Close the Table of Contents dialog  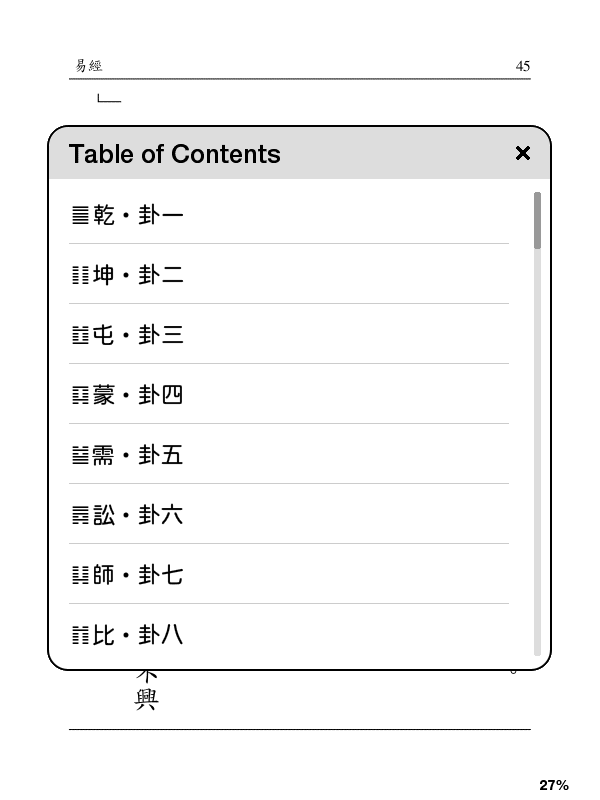click(522, 153)
